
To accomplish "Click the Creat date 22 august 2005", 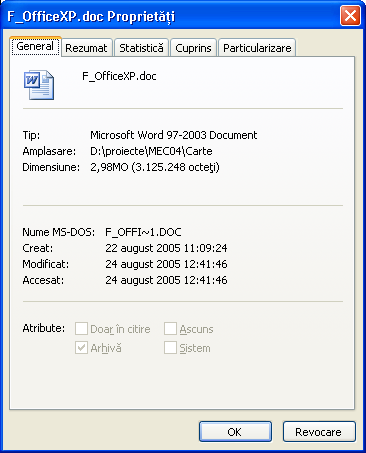I will click(x=143, y=248).
